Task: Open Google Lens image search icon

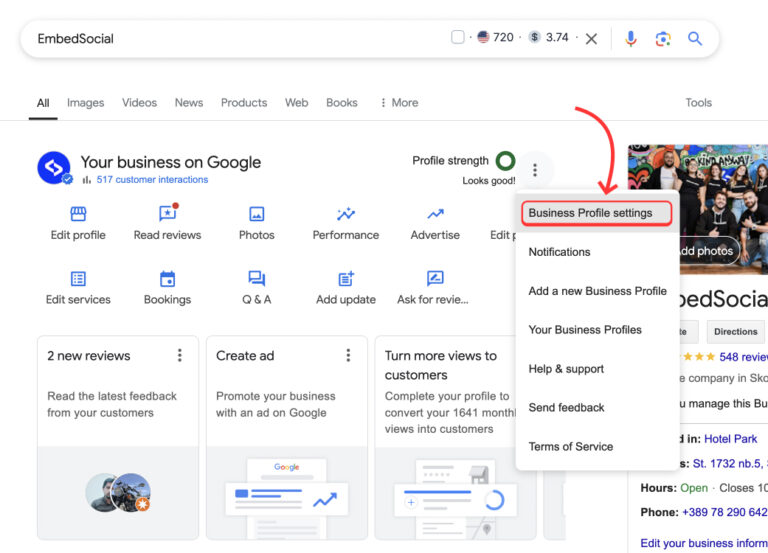Action: pyautogui.click(x=663, y=39)
